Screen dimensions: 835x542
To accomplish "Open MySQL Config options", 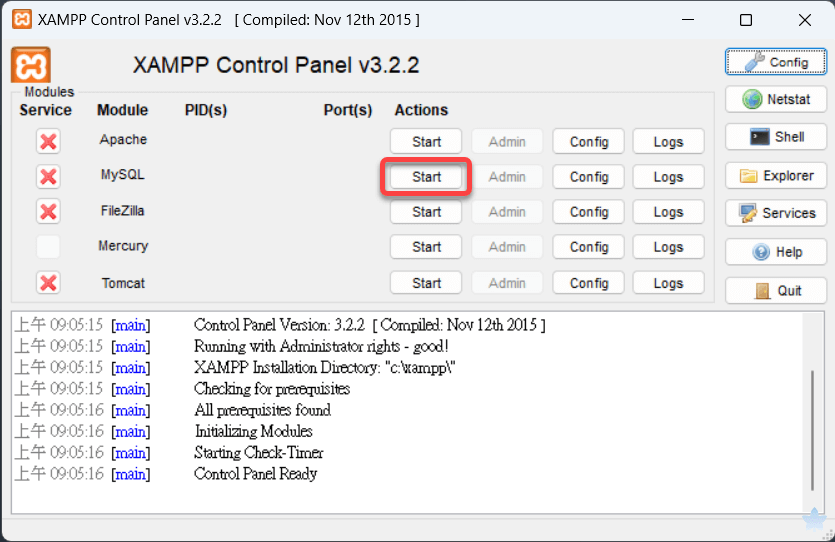I will coord(588,177).
